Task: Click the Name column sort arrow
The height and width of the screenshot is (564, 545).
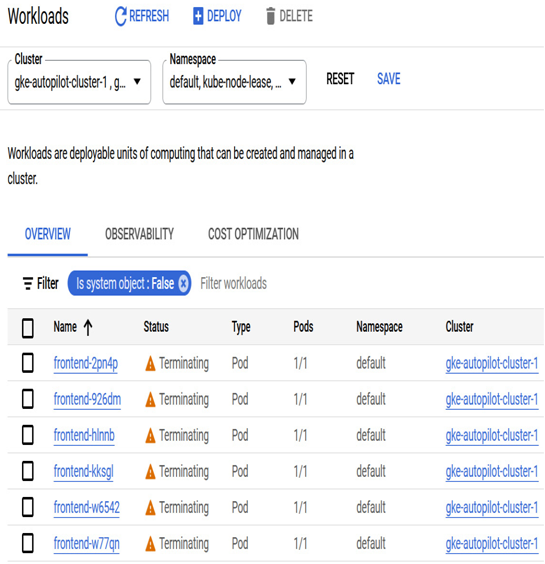Action: coord(88,327)
